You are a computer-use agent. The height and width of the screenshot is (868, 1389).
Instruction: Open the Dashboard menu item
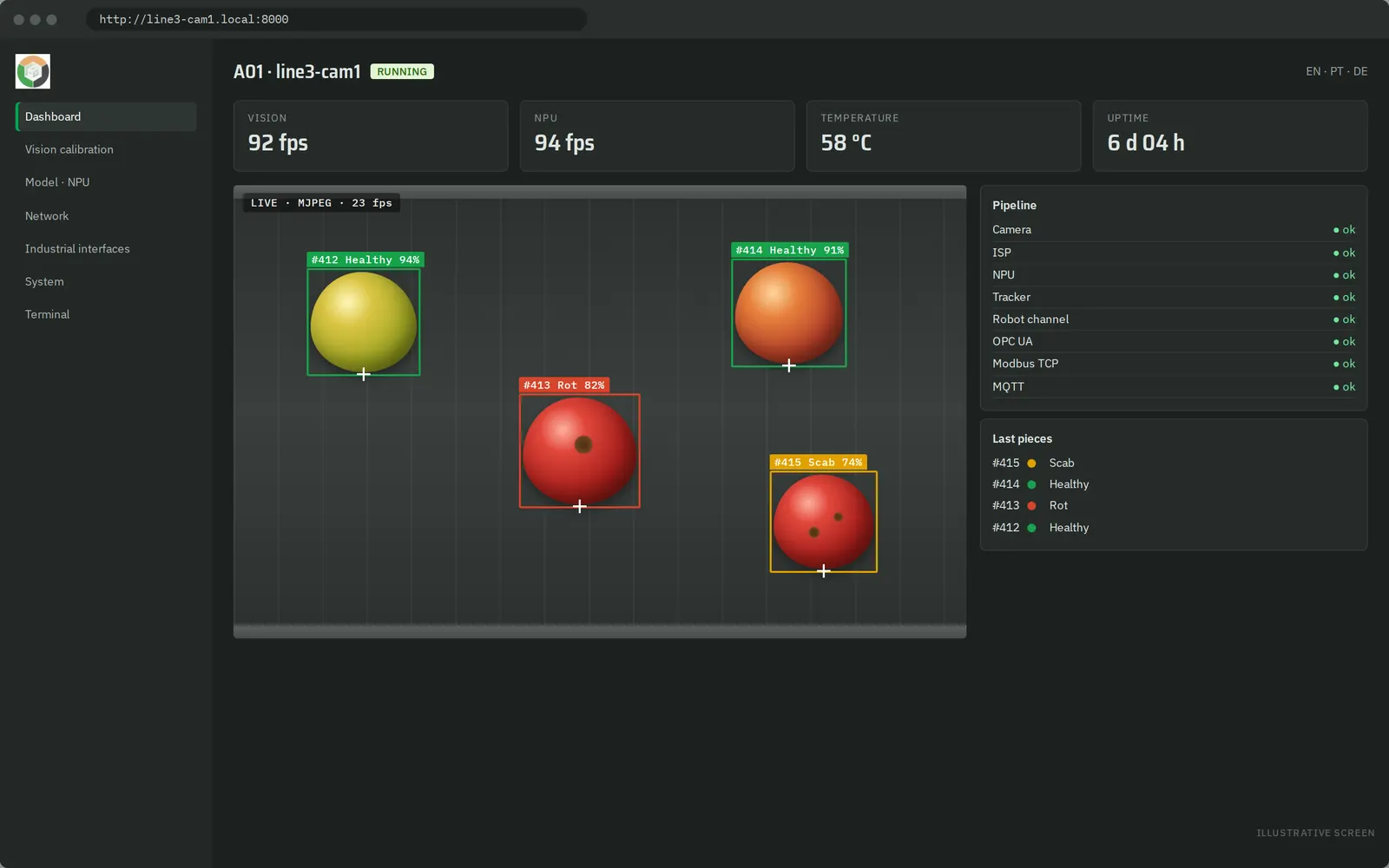(x=106, y=116)
